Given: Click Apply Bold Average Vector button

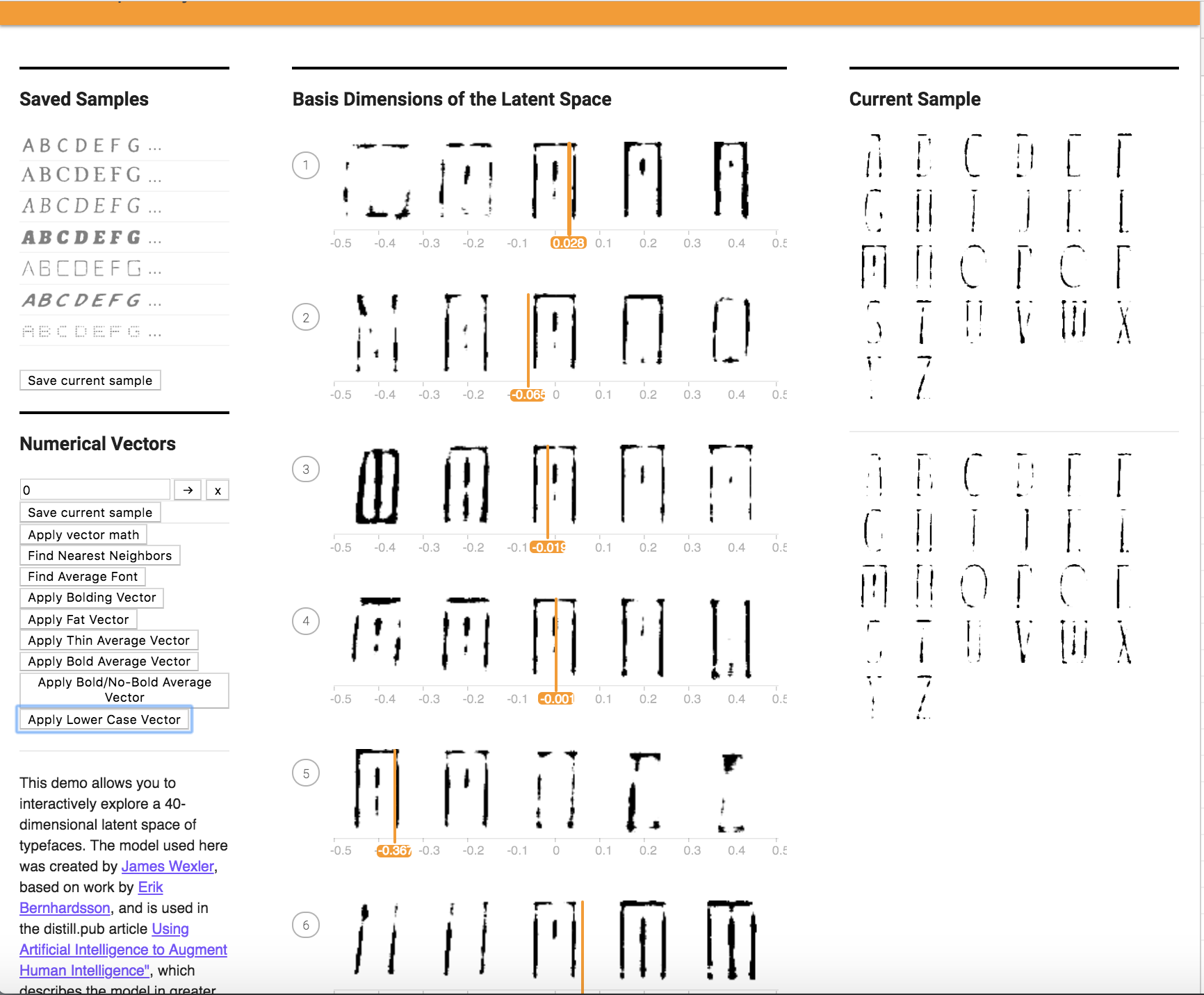Looking at the screenshot, I should click(109, 661).
